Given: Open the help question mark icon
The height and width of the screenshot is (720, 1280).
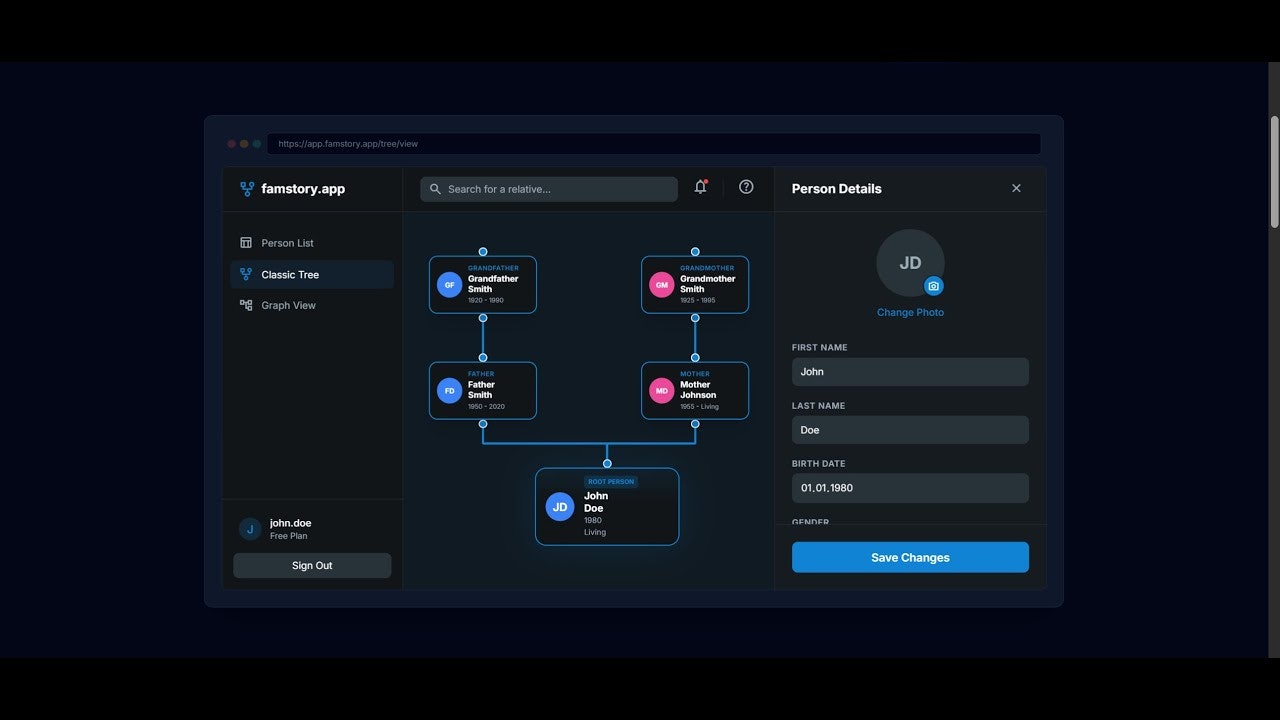Looking at the screenshot, I should click(x=746, y=187).
